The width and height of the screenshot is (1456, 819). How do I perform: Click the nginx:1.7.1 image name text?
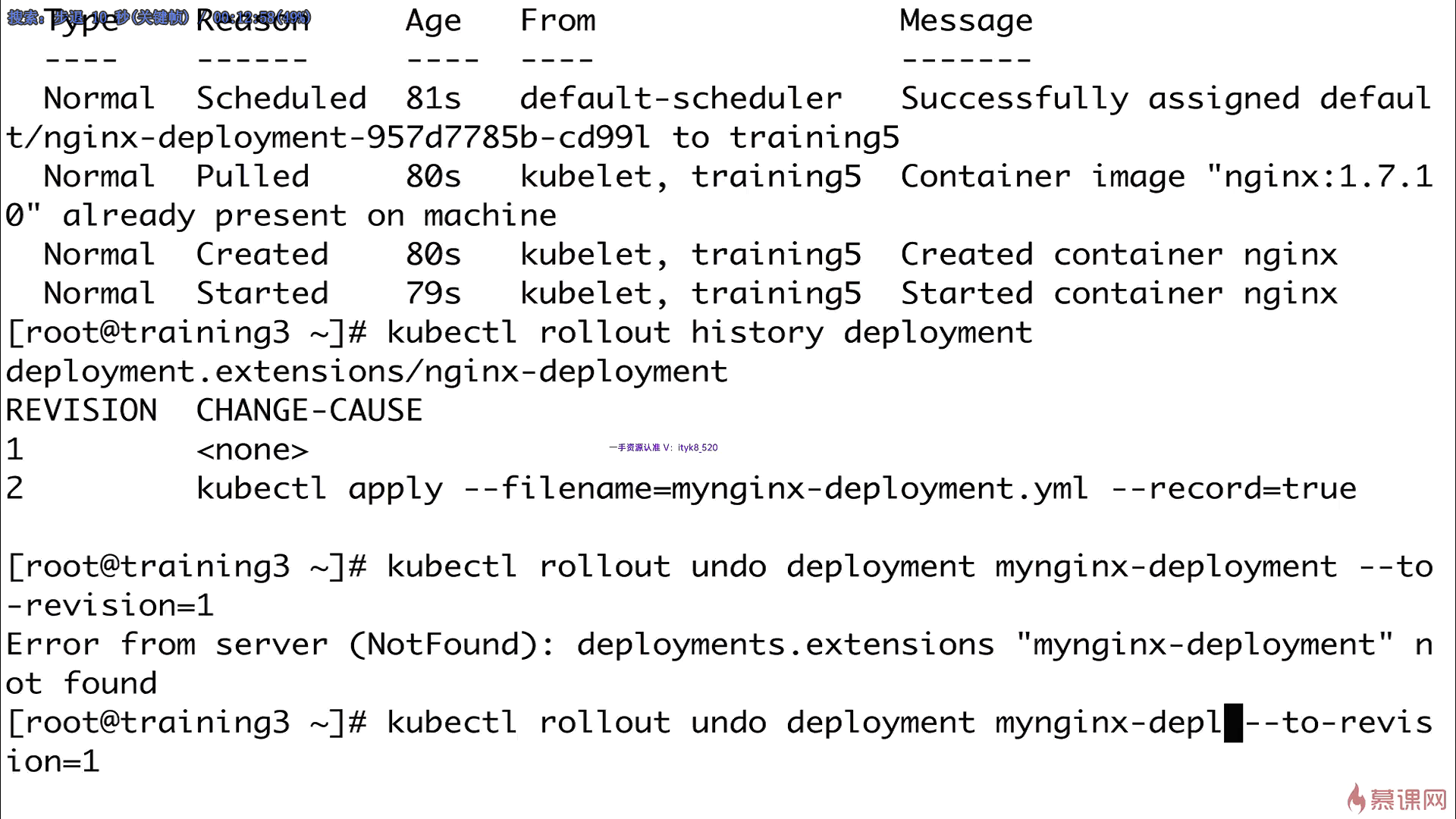tap(1319, 177)
